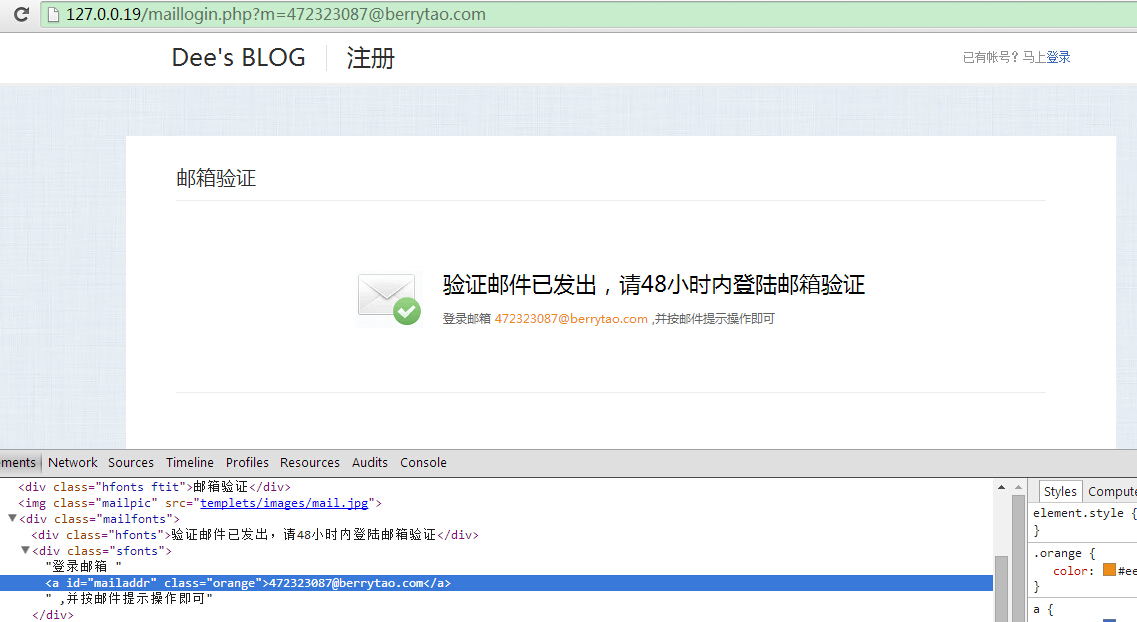Click the Dee's BLOG site title
1137x622 pixels.
[238, 57]
